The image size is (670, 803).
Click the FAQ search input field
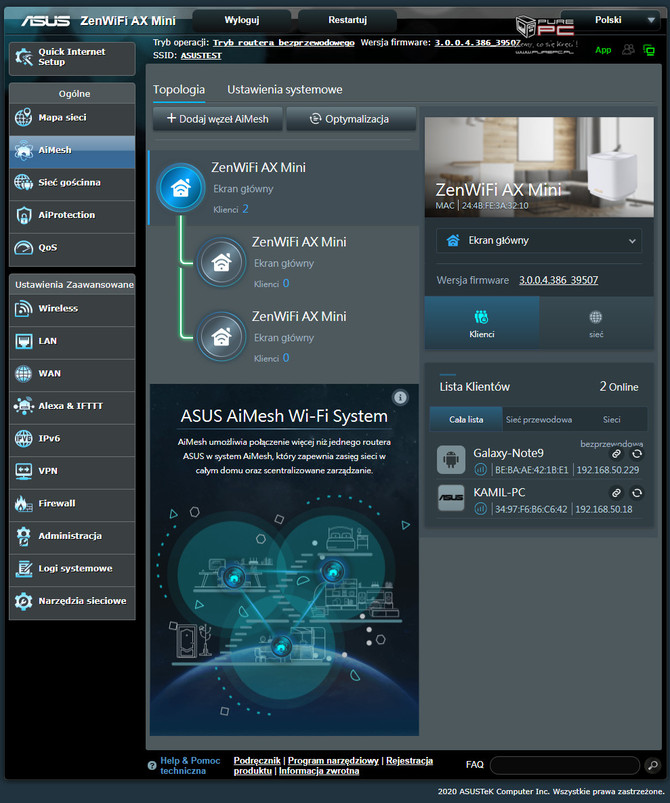coord(565,765)
